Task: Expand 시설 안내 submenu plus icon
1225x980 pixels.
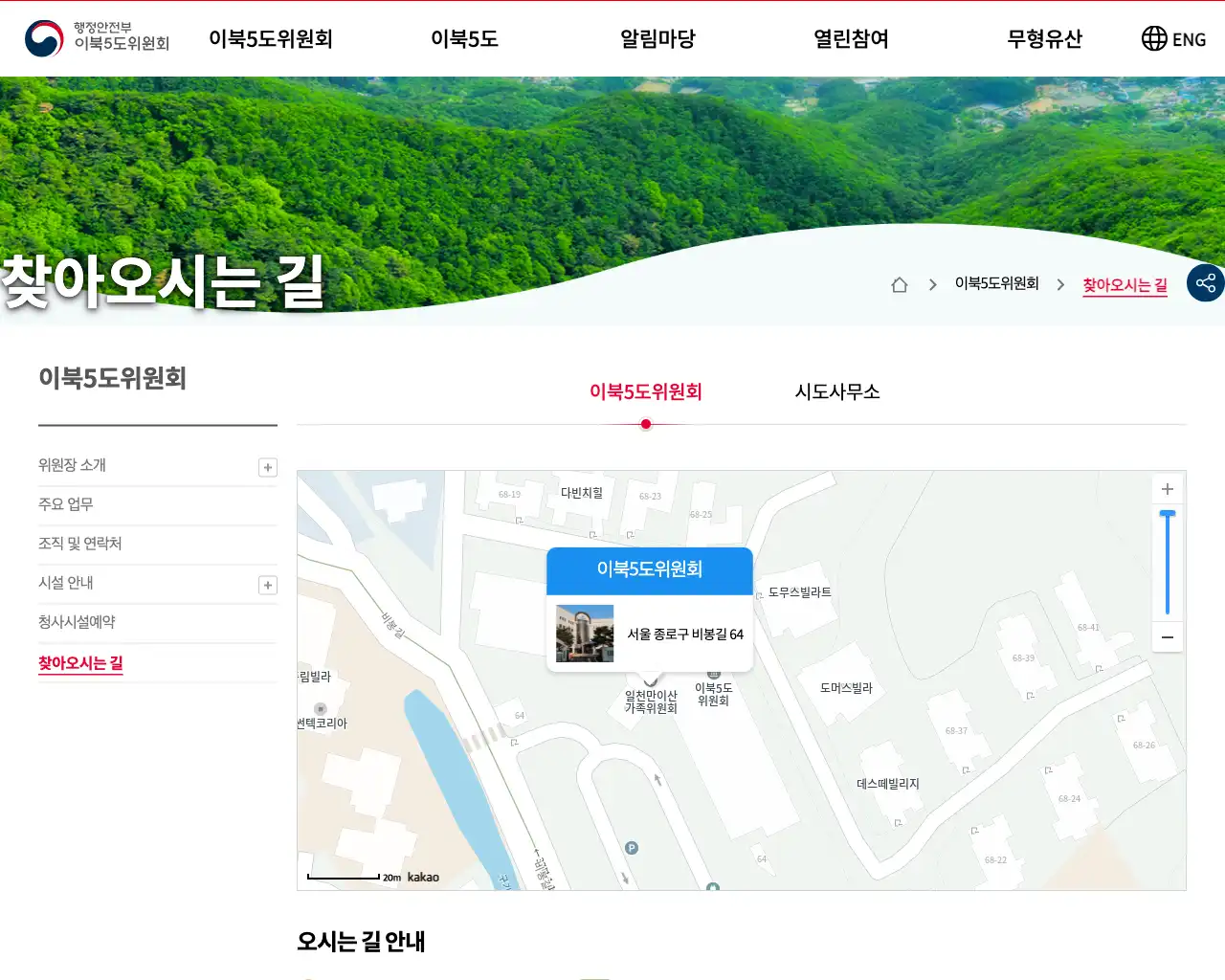Action: click(268, 585)
